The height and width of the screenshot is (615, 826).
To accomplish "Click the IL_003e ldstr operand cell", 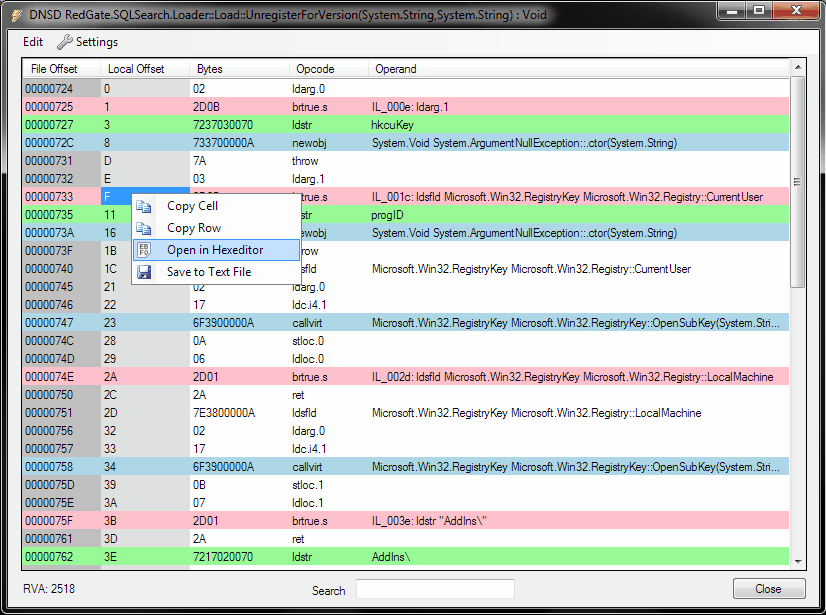I will [578, 521].
